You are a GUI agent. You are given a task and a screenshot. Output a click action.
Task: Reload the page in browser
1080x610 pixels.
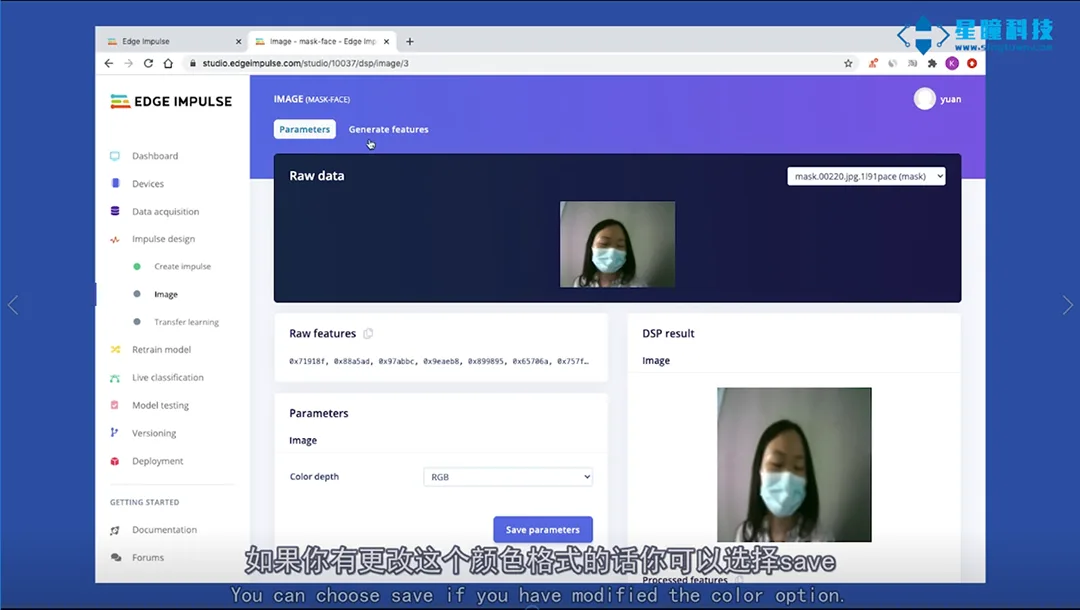pyautogui.click(x=148, y=63)
